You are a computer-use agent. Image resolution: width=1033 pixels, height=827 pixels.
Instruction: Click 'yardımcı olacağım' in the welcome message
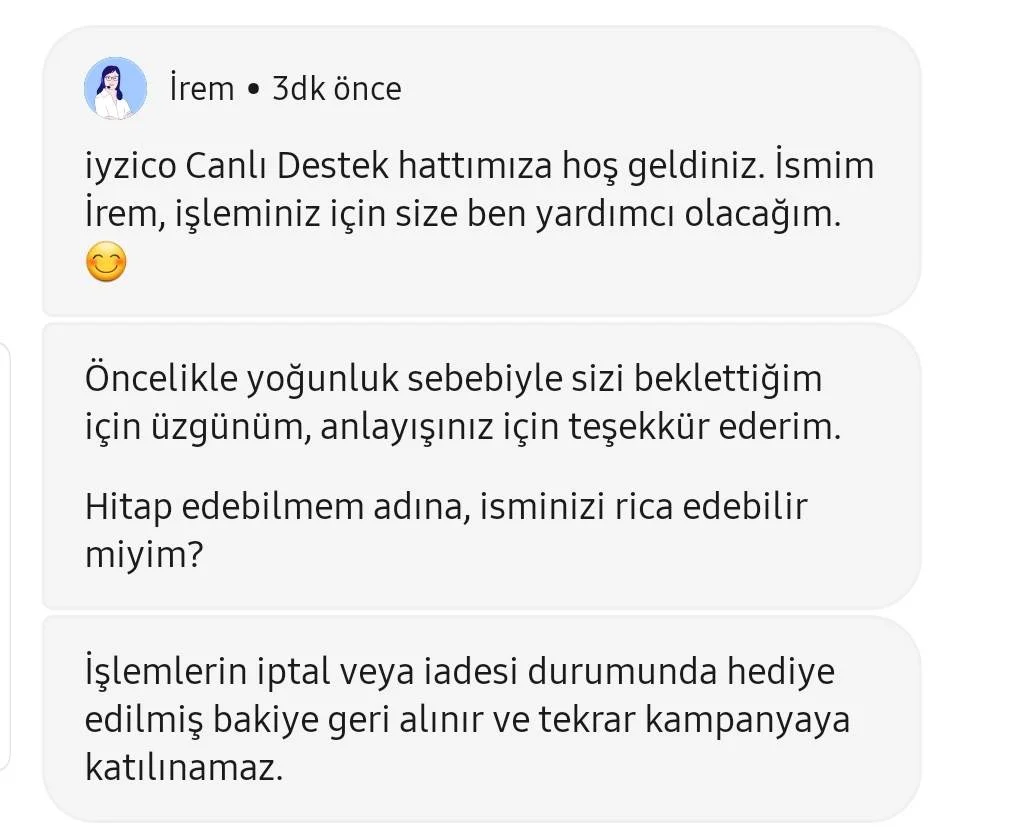688,215
